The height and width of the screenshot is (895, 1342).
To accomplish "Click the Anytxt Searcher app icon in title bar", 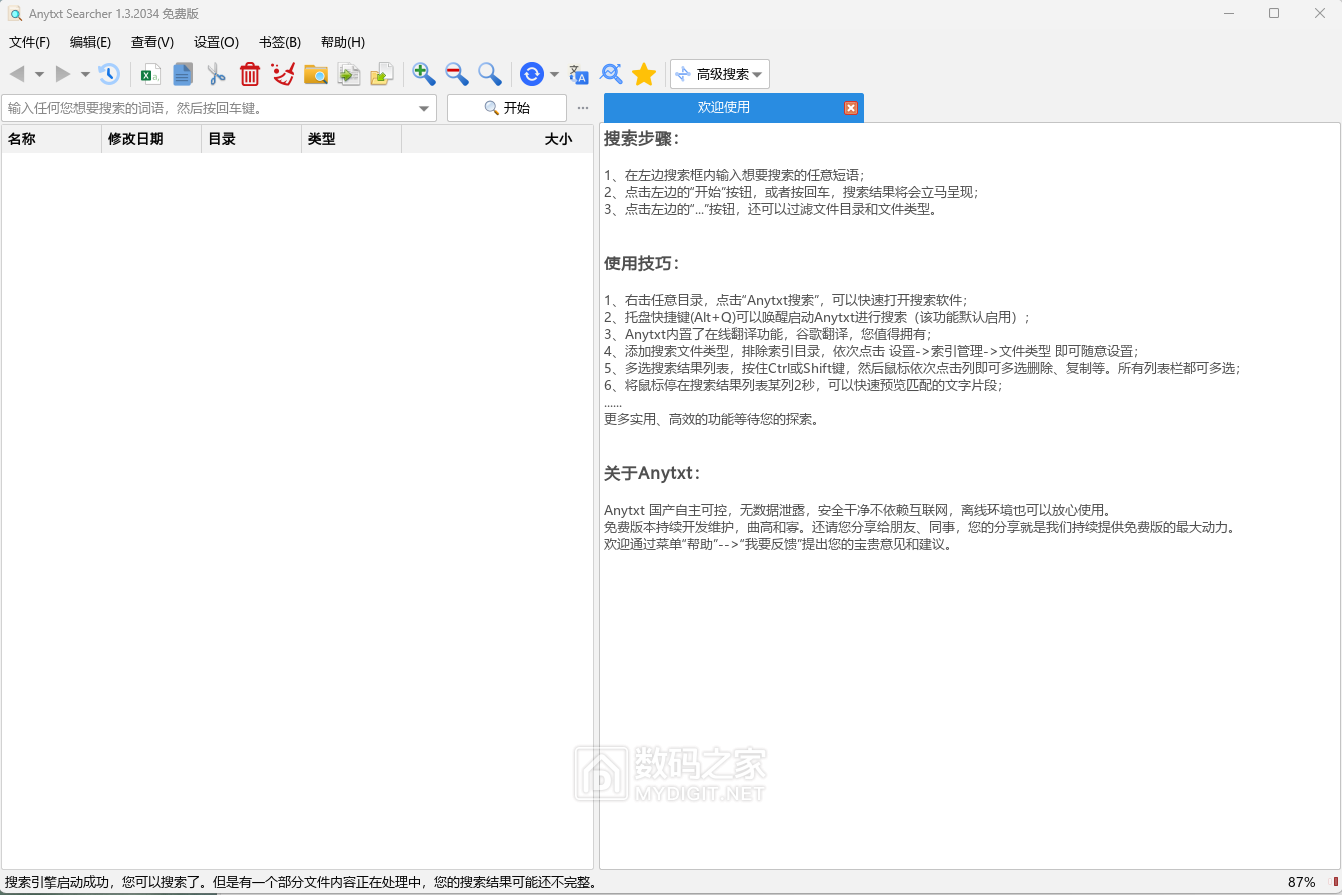I will (x=15, y=13).
